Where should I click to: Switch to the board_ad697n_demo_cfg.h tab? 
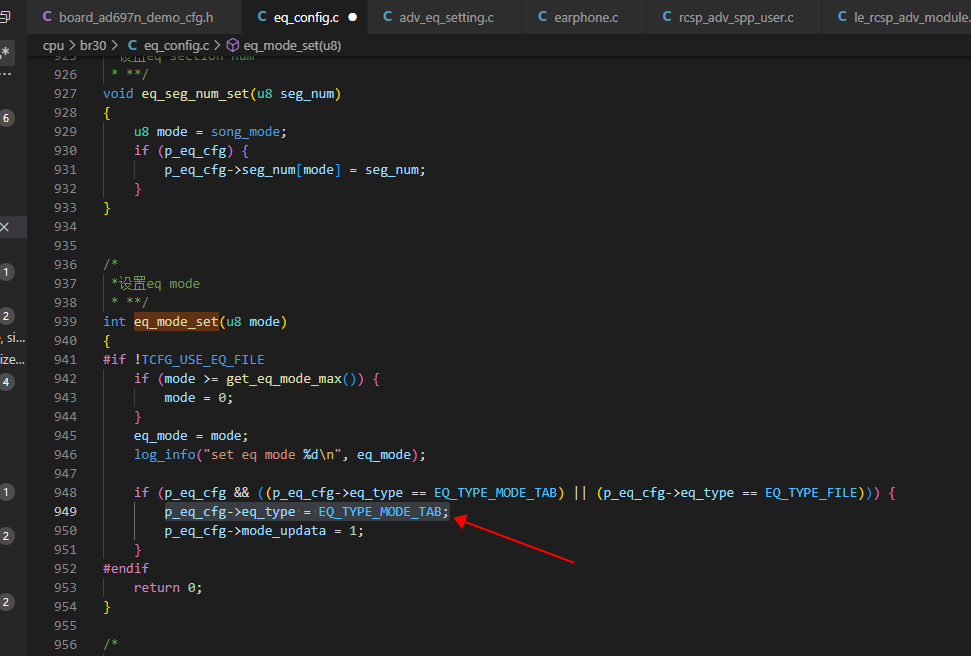pos(128,17)
